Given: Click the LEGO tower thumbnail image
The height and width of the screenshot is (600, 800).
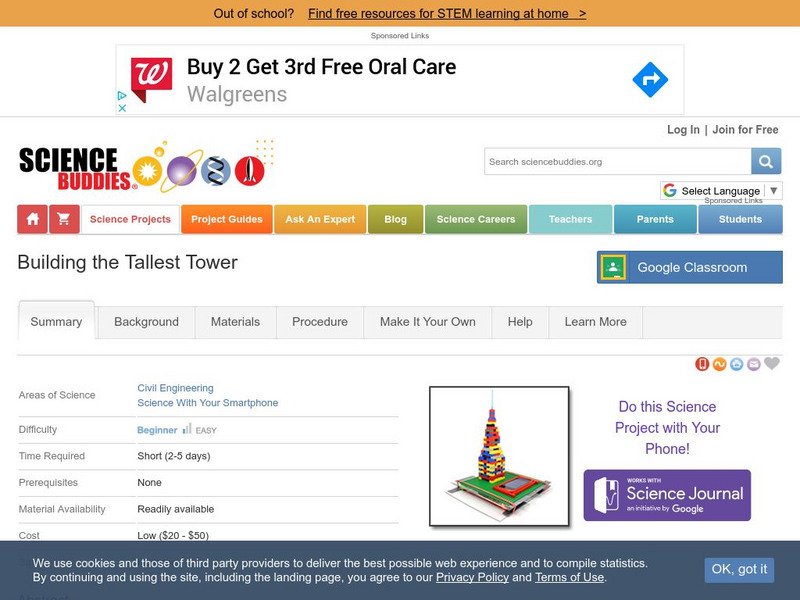Looking at the screenshot, I should pos(499,456).
